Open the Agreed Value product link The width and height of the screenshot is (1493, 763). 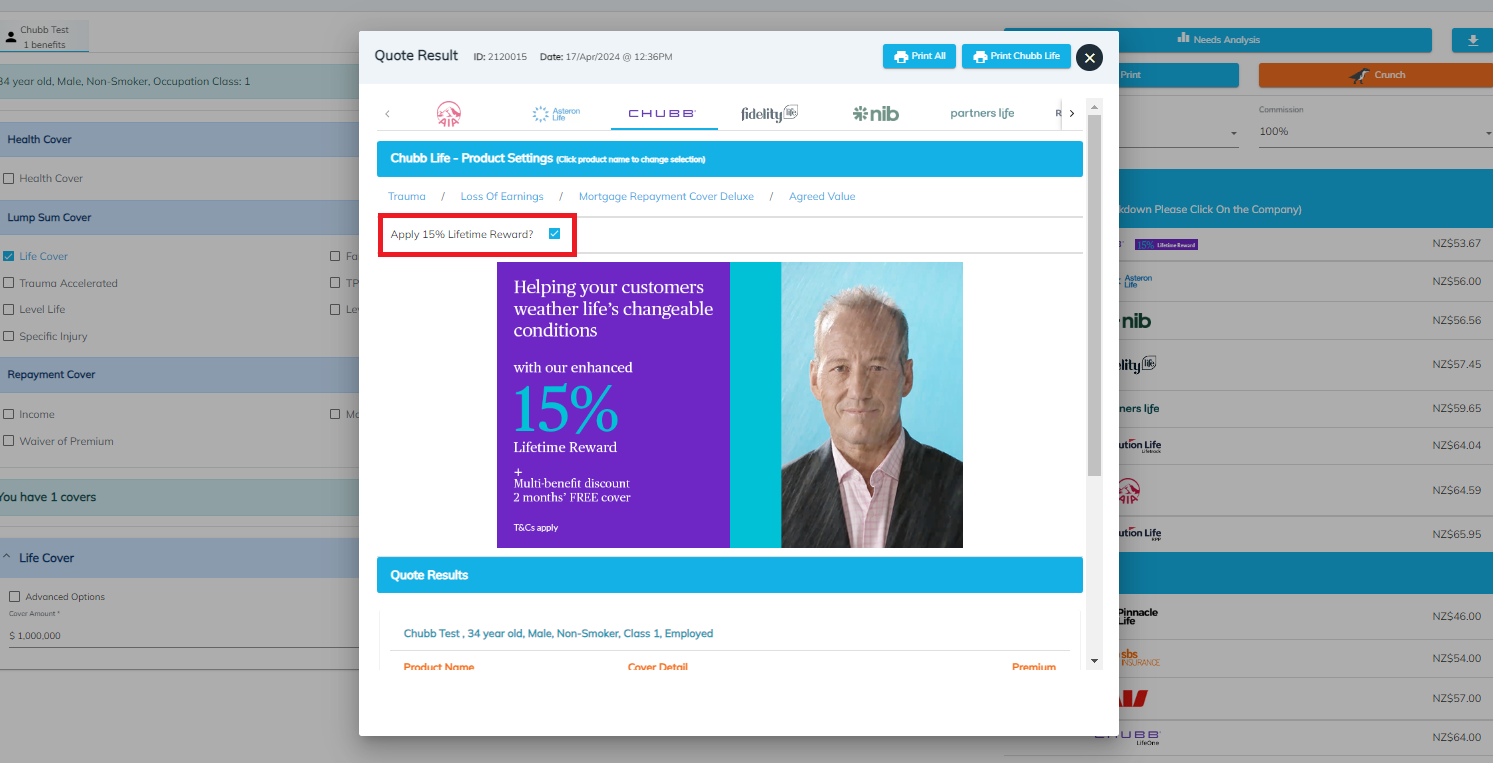(x=822, y=196)
